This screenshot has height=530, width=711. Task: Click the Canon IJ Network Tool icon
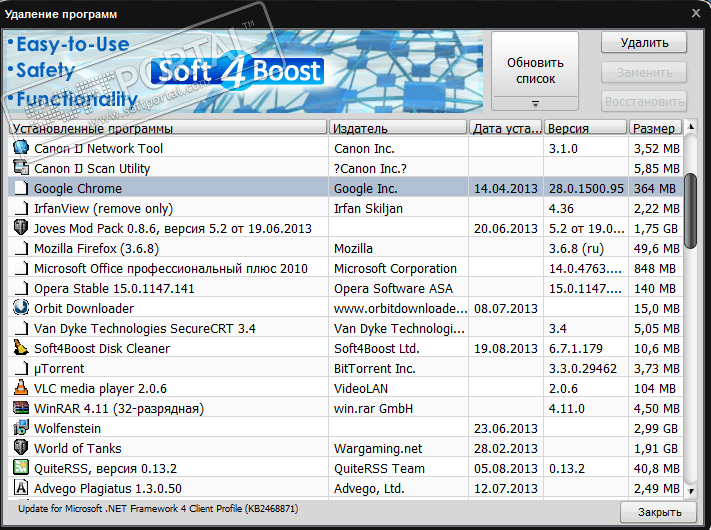[21, 148]
